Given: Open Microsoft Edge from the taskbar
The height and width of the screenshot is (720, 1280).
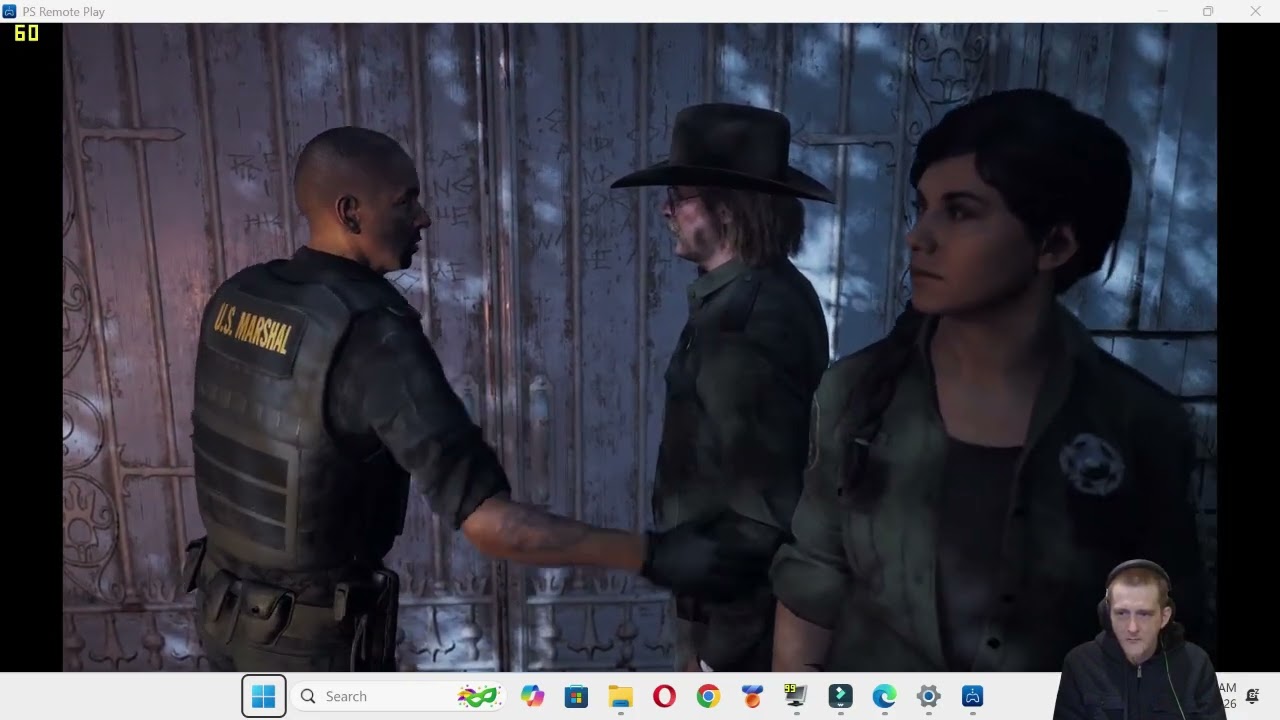Looking at the screenshot, I should pos(884,696).
